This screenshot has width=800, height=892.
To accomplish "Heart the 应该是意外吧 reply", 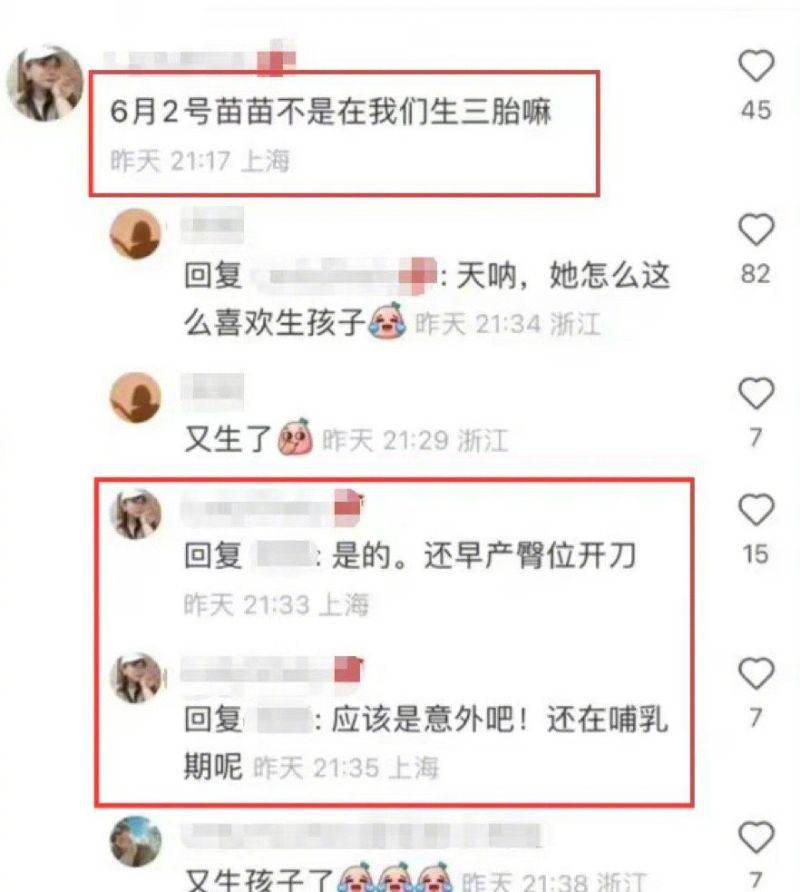I will tap(756, 674).
